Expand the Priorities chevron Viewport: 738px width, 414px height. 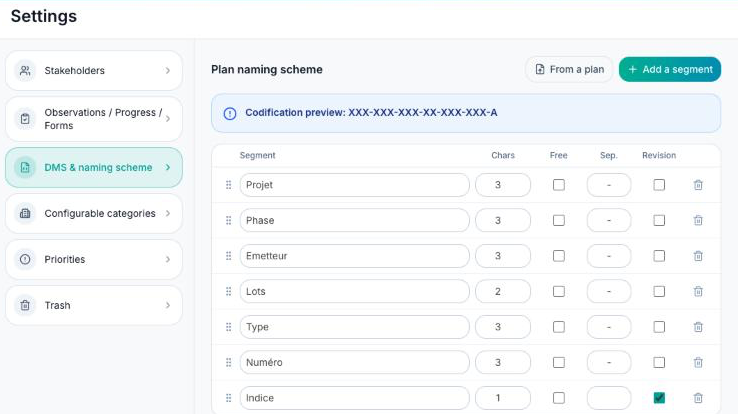click(x=168, y=259)
